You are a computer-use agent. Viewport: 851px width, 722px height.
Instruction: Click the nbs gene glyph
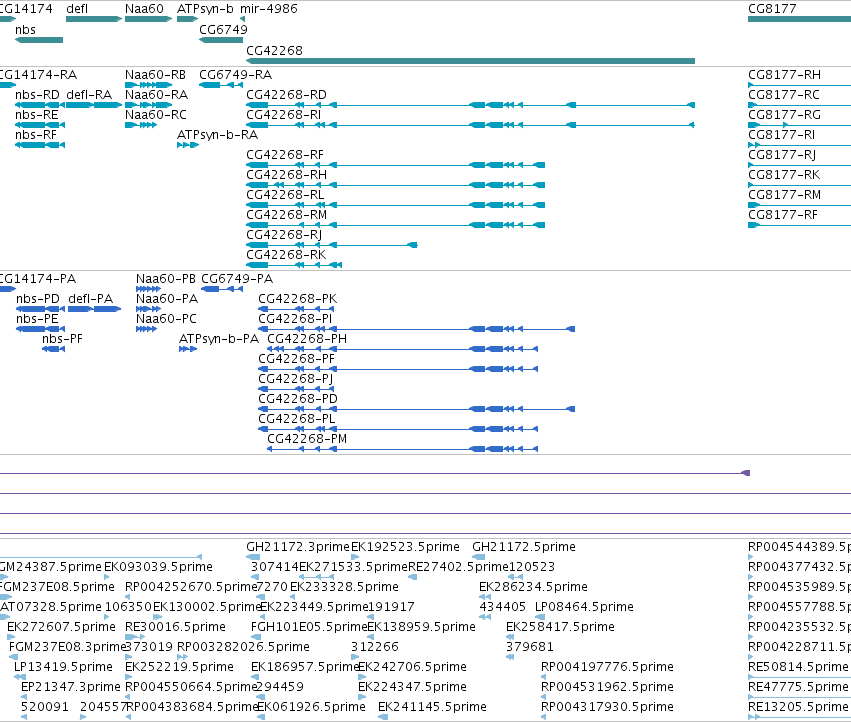(x=39, y=40)
